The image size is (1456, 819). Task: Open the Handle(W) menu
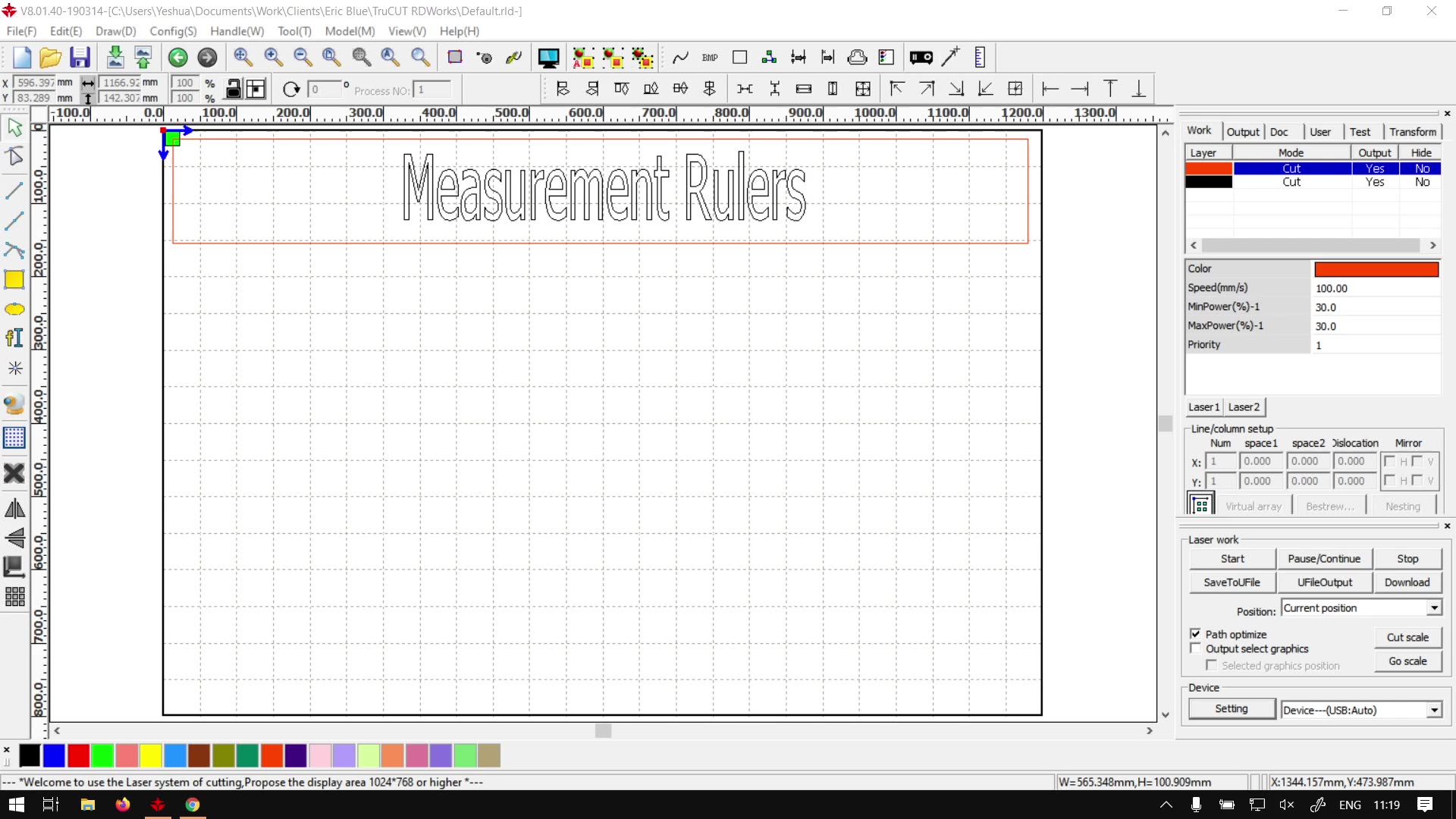pos(237,31)
